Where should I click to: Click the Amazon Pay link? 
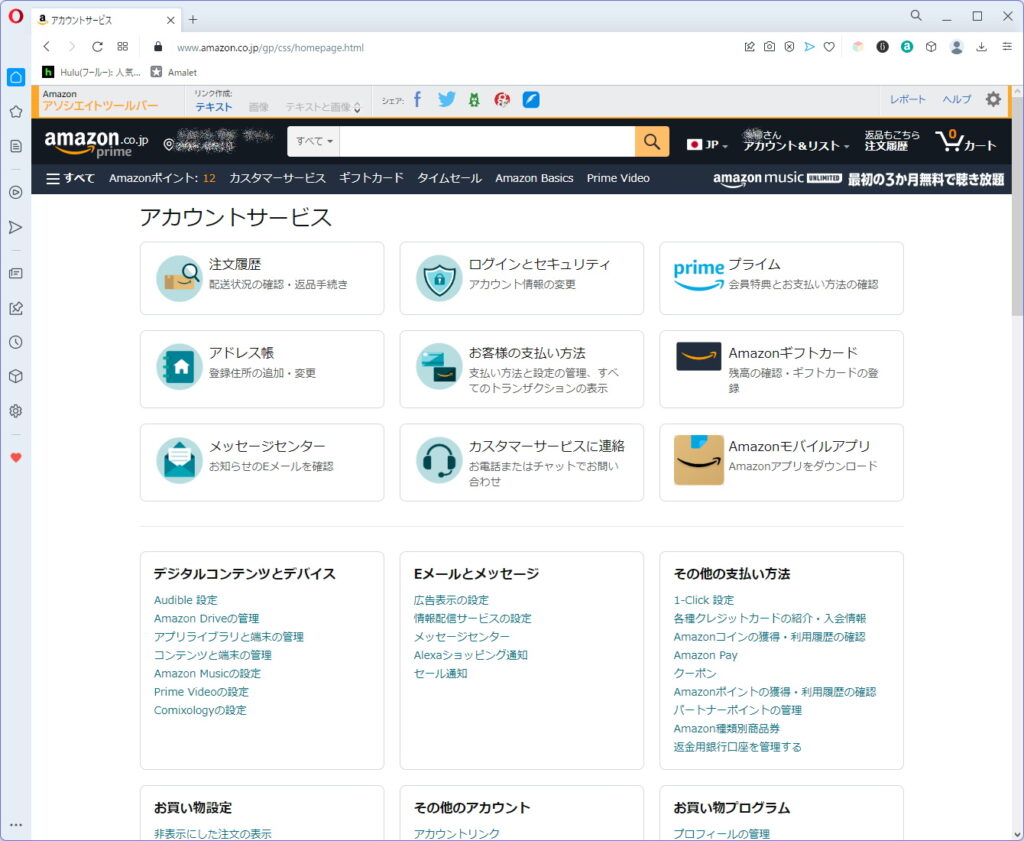click(705, 655)
